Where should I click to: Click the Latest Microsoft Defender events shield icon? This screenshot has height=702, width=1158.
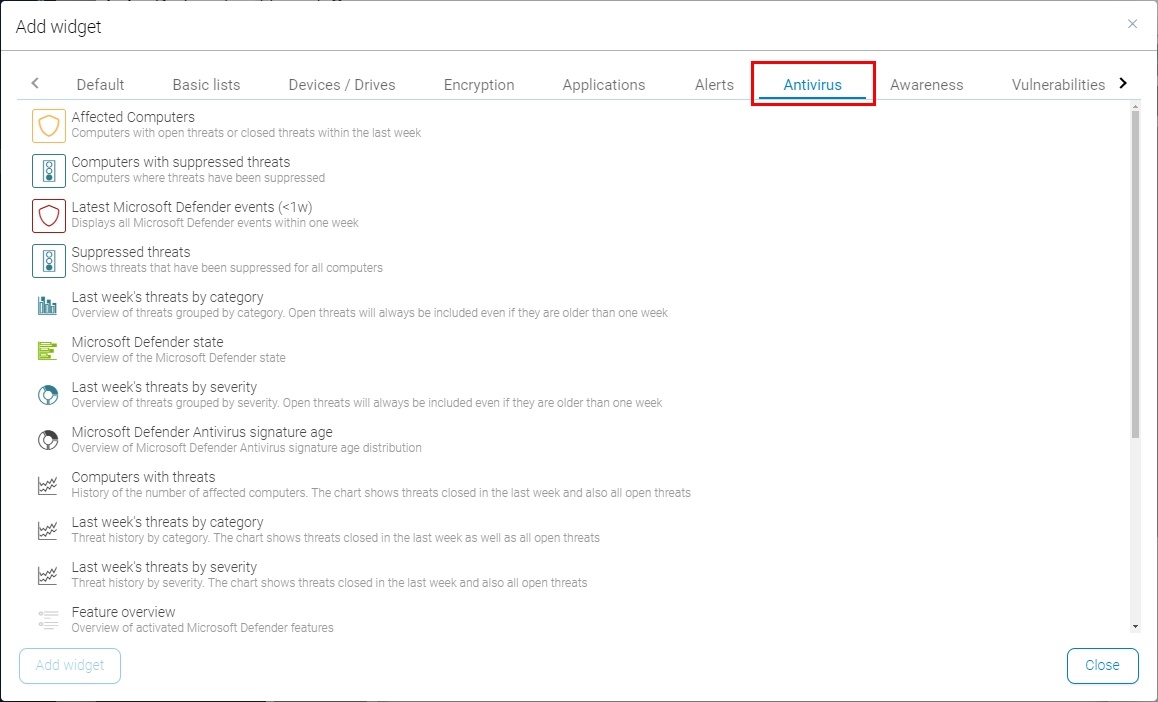coord(49,216)
